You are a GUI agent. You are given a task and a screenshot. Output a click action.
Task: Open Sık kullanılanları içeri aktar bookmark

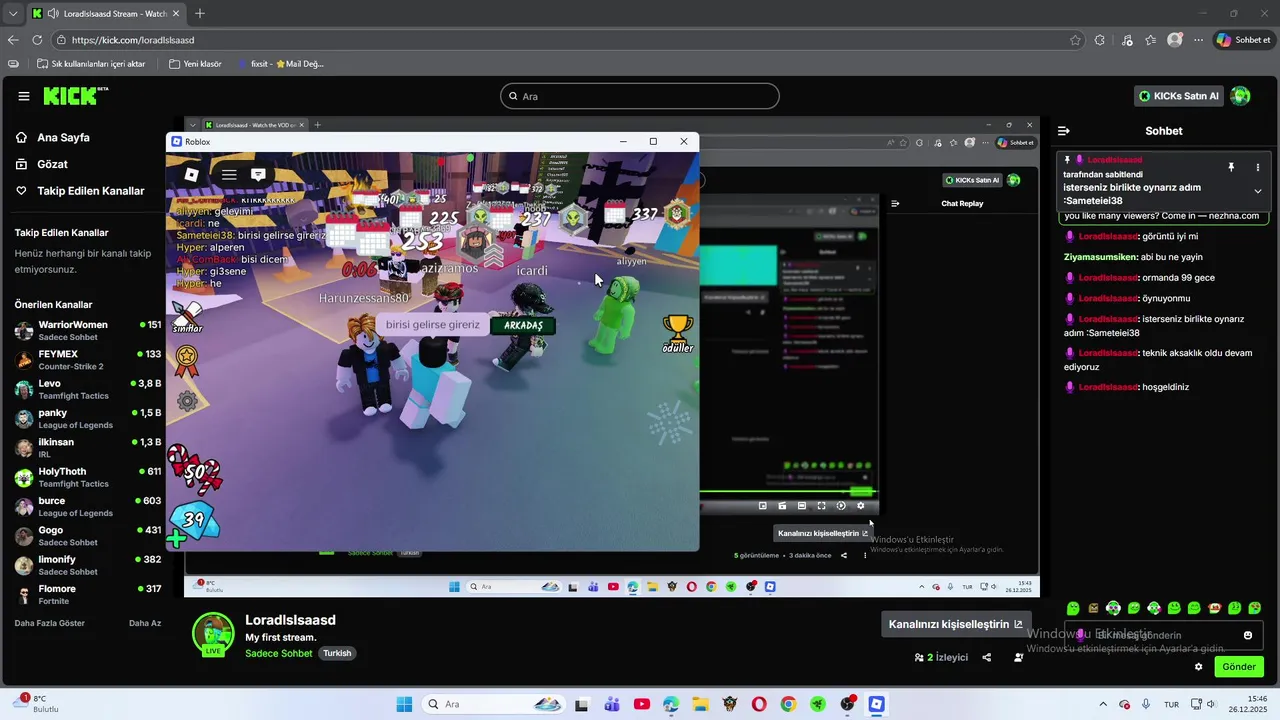(x=91, y=64)
